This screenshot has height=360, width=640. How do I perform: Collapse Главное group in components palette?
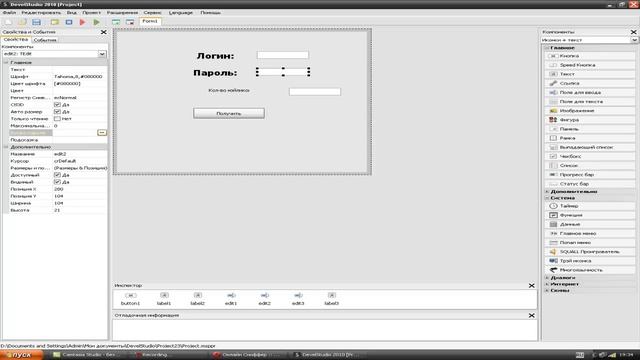tap(547, 48)
